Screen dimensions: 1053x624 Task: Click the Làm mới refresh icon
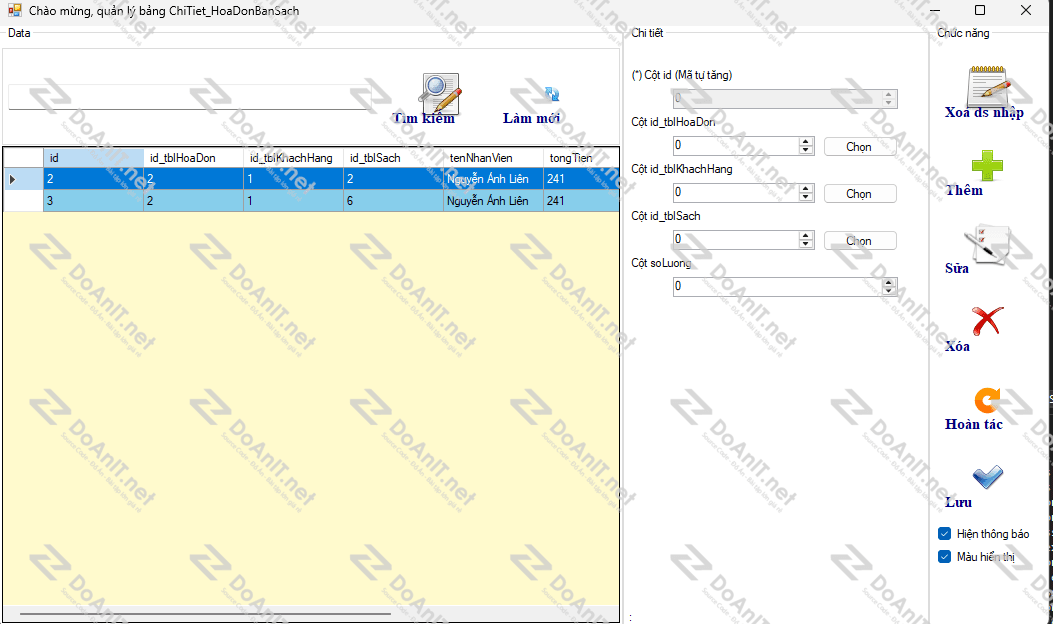[552, 94]
